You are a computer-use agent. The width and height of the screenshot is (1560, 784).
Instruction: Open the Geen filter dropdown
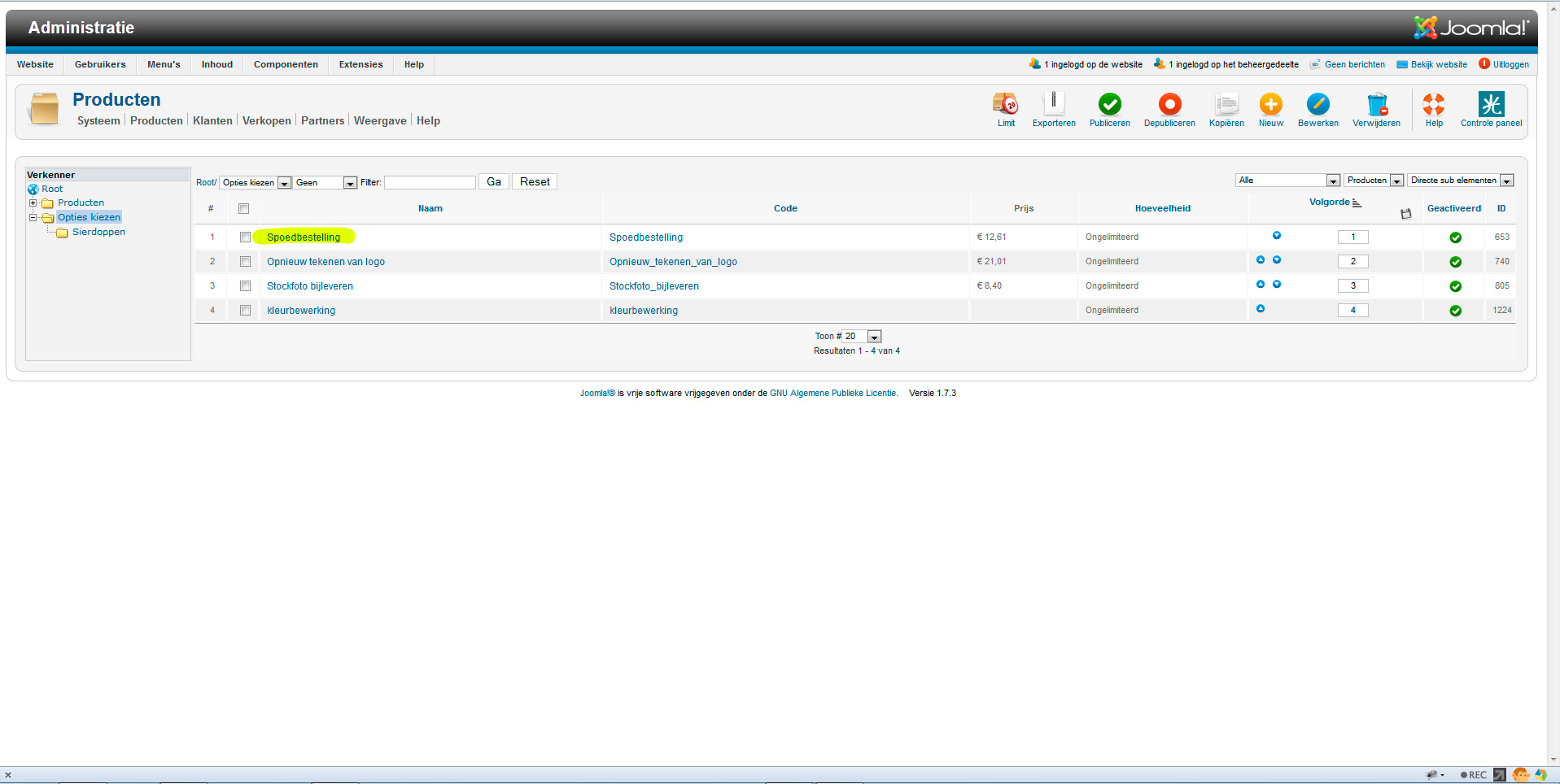325,183
